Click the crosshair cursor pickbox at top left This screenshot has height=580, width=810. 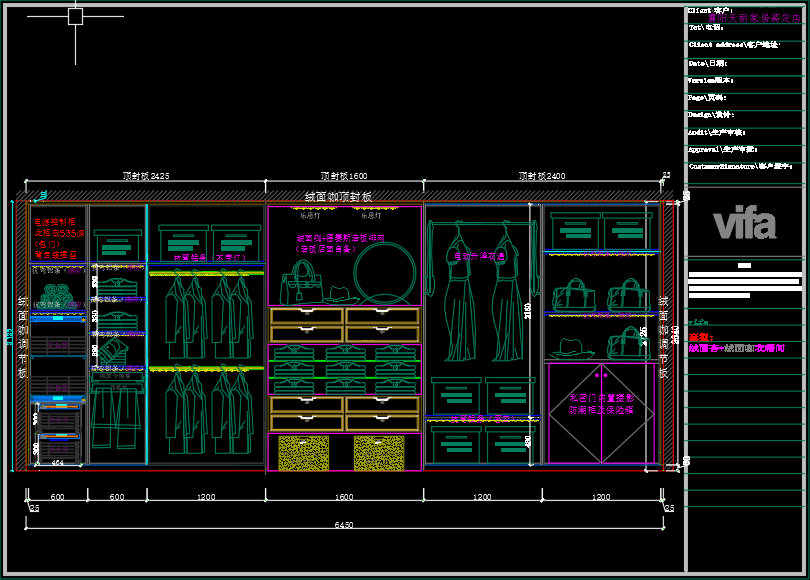pyautogui.click(x=75, y=16)
